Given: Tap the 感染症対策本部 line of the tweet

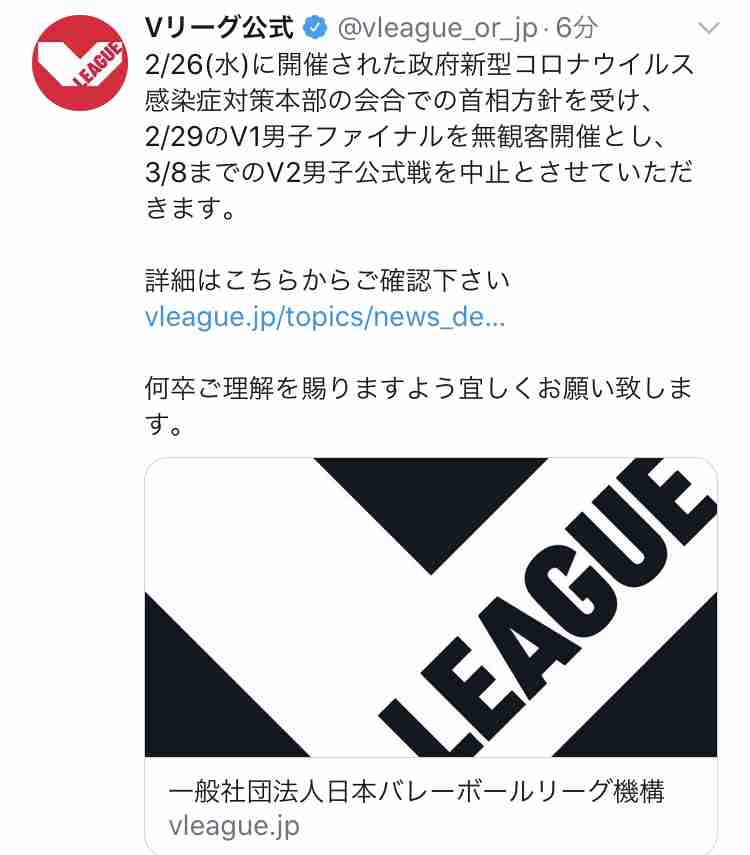Looking at the screenshot, I should point(399,101).
